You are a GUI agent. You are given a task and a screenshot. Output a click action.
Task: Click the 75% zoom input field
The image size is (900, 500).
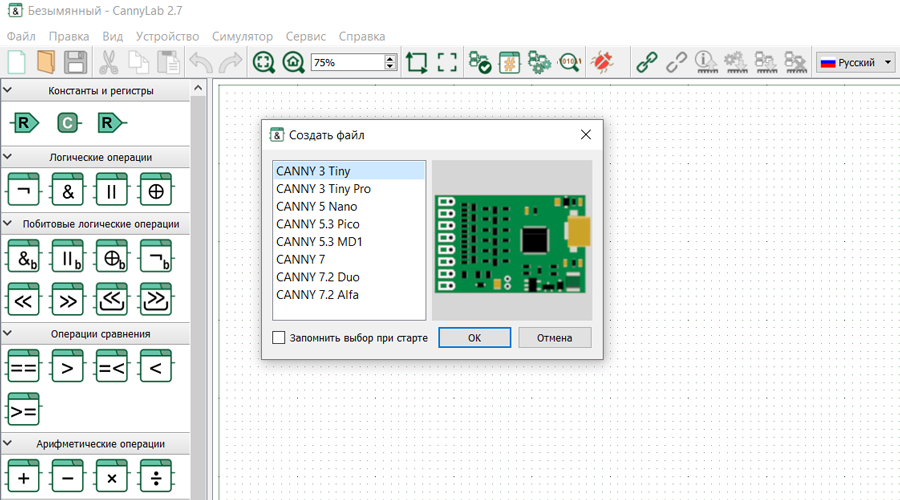point(348,62)
